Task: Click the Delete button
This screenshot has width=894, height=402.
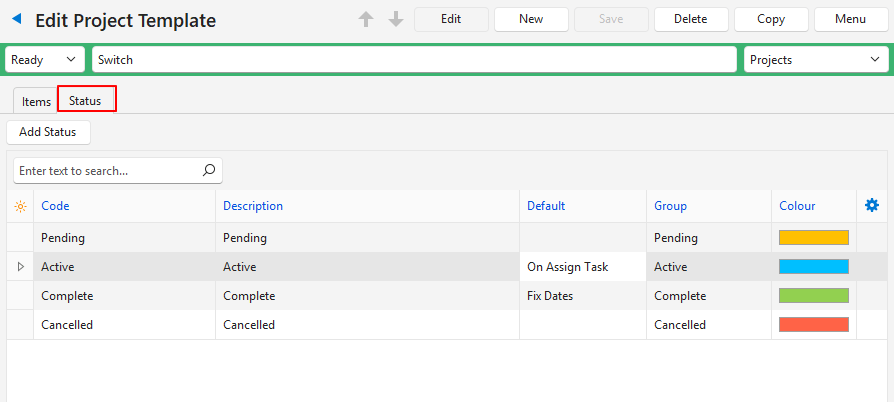Action: point(691,19)
